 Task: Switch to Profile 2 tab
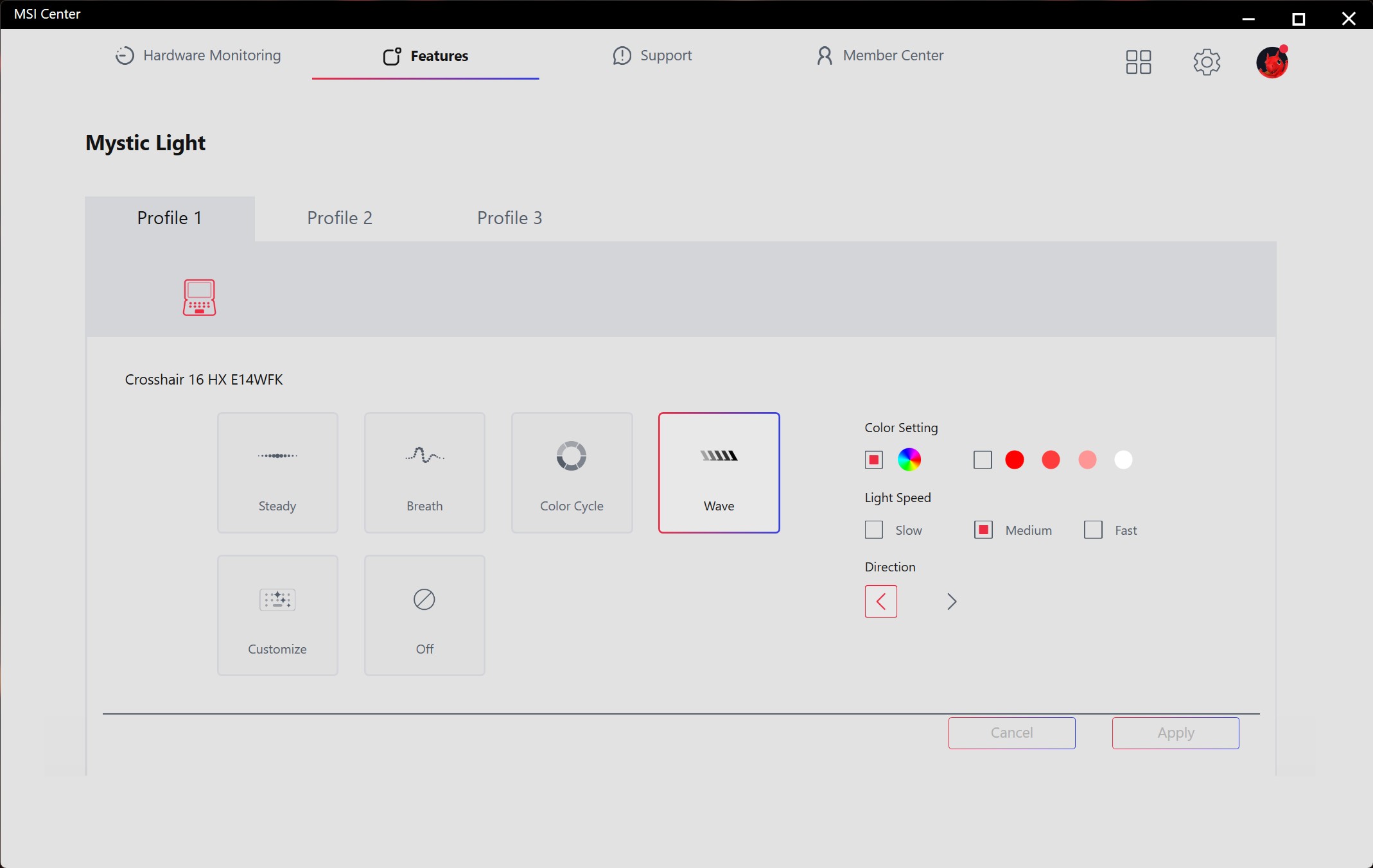point(340,218)
